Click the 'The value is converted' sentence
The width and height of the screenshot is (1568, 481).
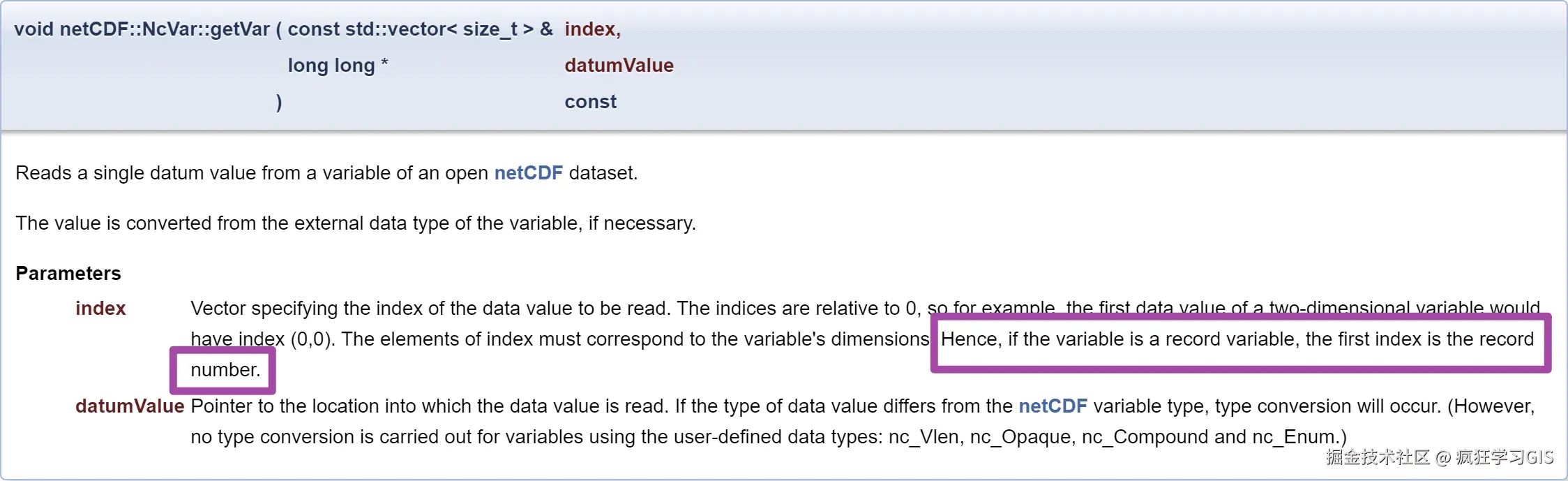356,223
